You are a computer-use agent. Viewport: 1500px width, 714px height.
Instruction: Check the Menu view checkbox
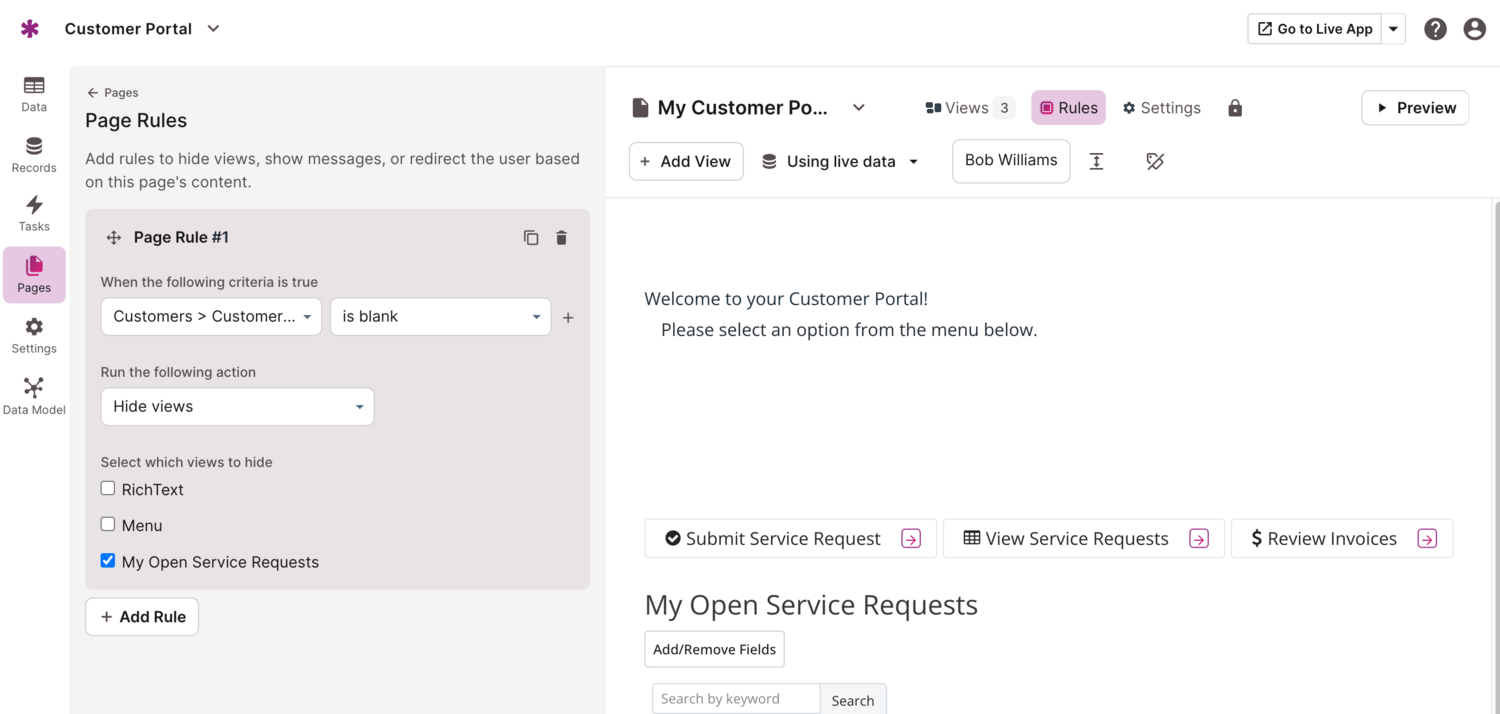pyautogui.click(x=108, y=524)
